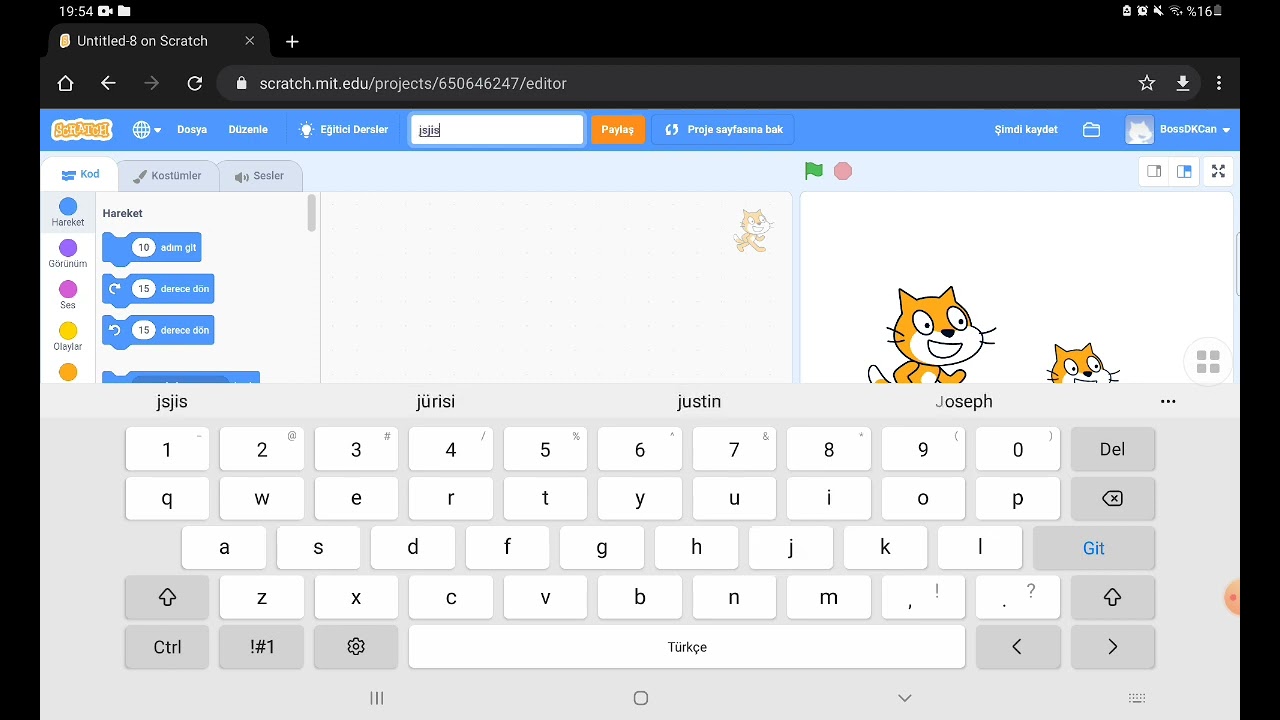The height and width of the screenshot is (720, 1280).
Task: Tap the Android home button
Action: point(641,698)
